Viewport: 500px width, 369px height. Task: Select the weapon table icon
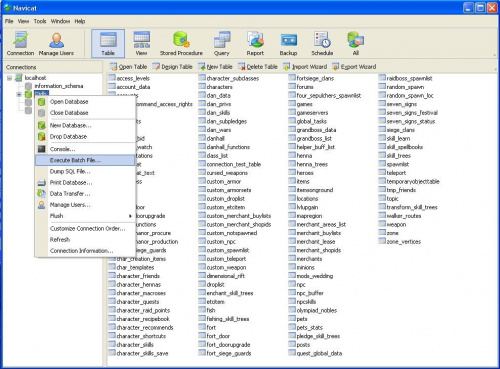(x=382, y=224)
